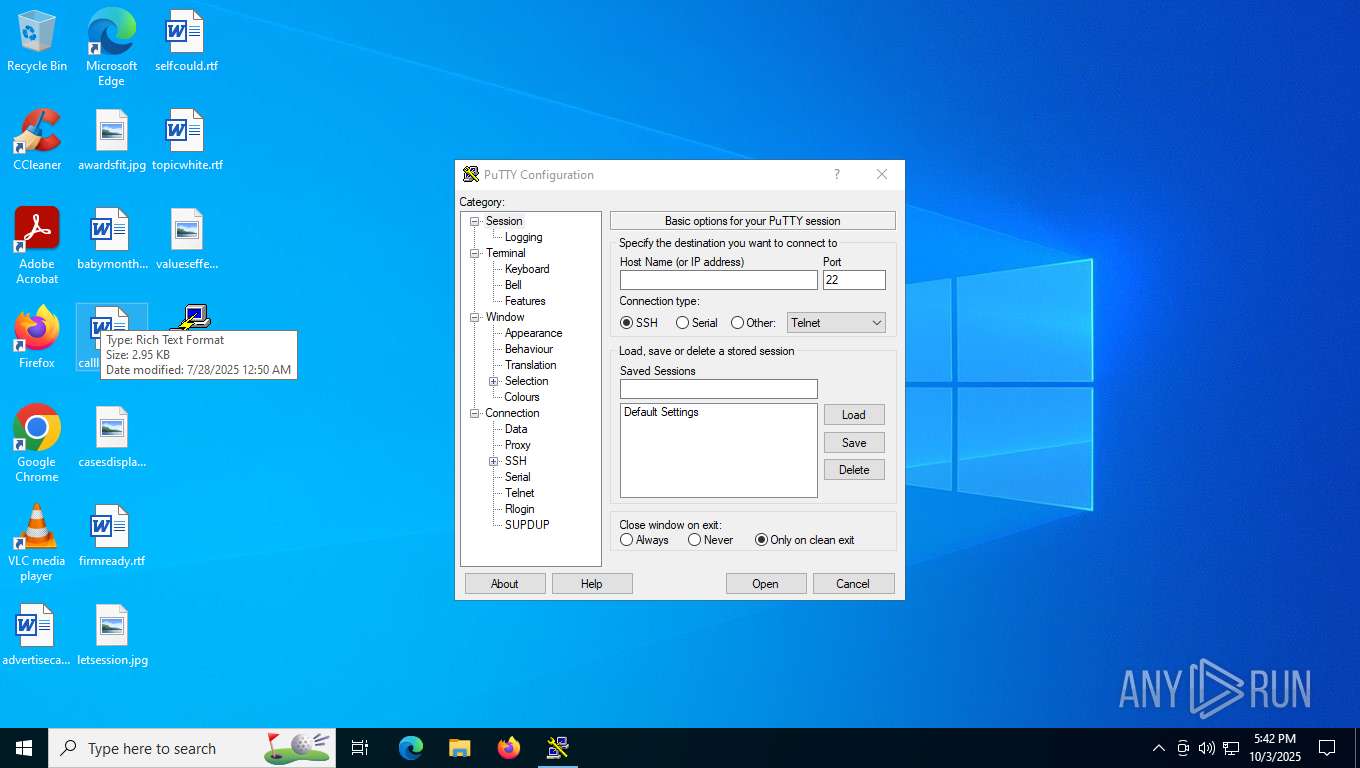
Task: Open the Microsoft Edge desktop shortcut
Action: [111, 47]
